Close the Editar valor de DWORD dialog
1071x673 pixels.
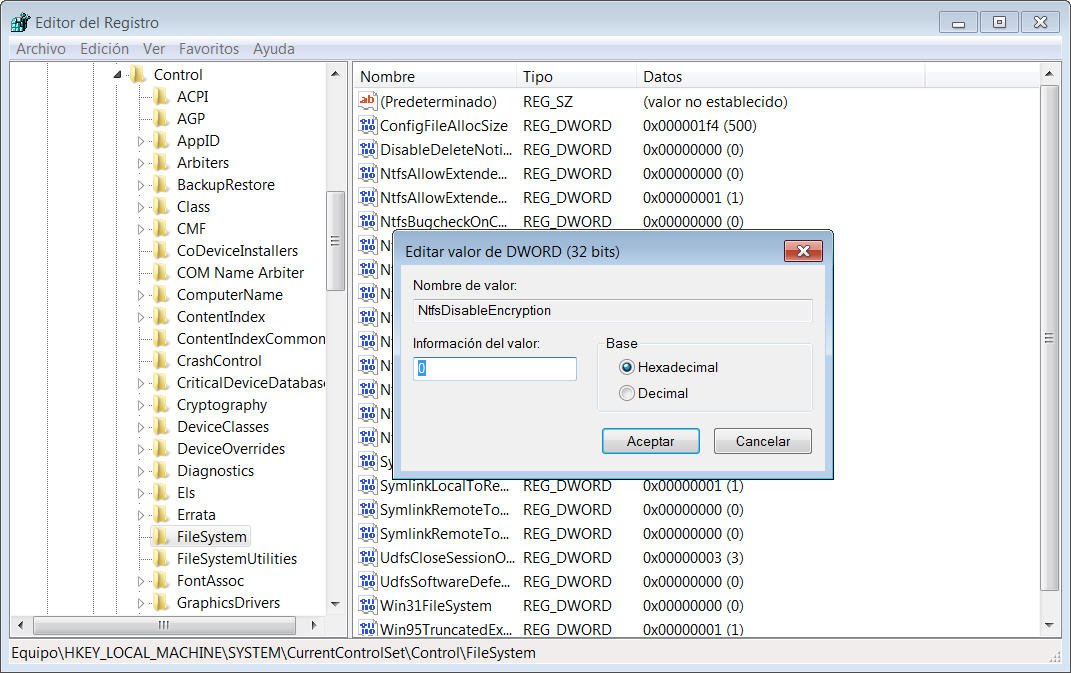click(x=803, y=251)
